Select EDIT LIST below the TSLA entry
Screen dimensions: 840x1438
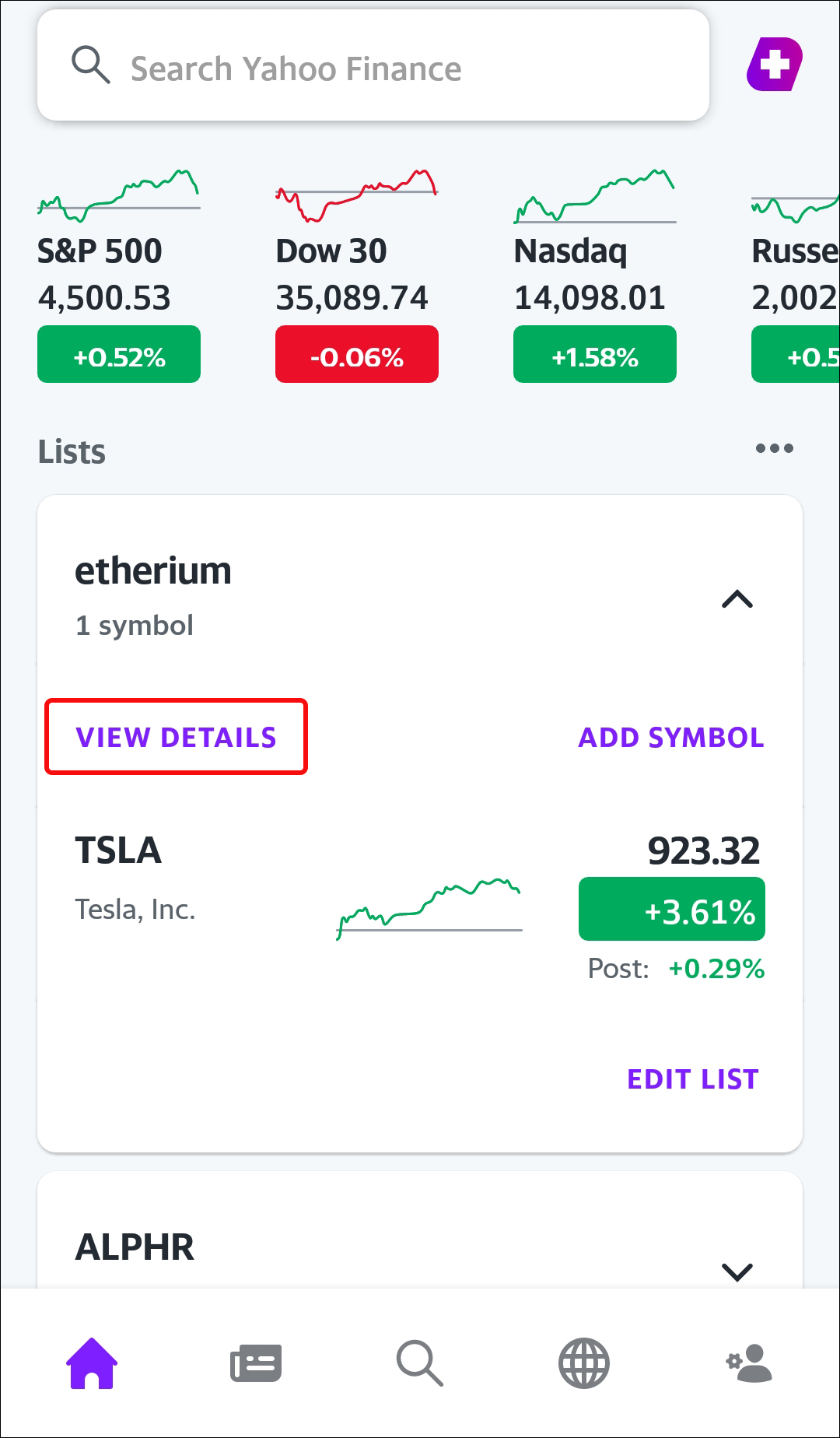[693, 1078]
